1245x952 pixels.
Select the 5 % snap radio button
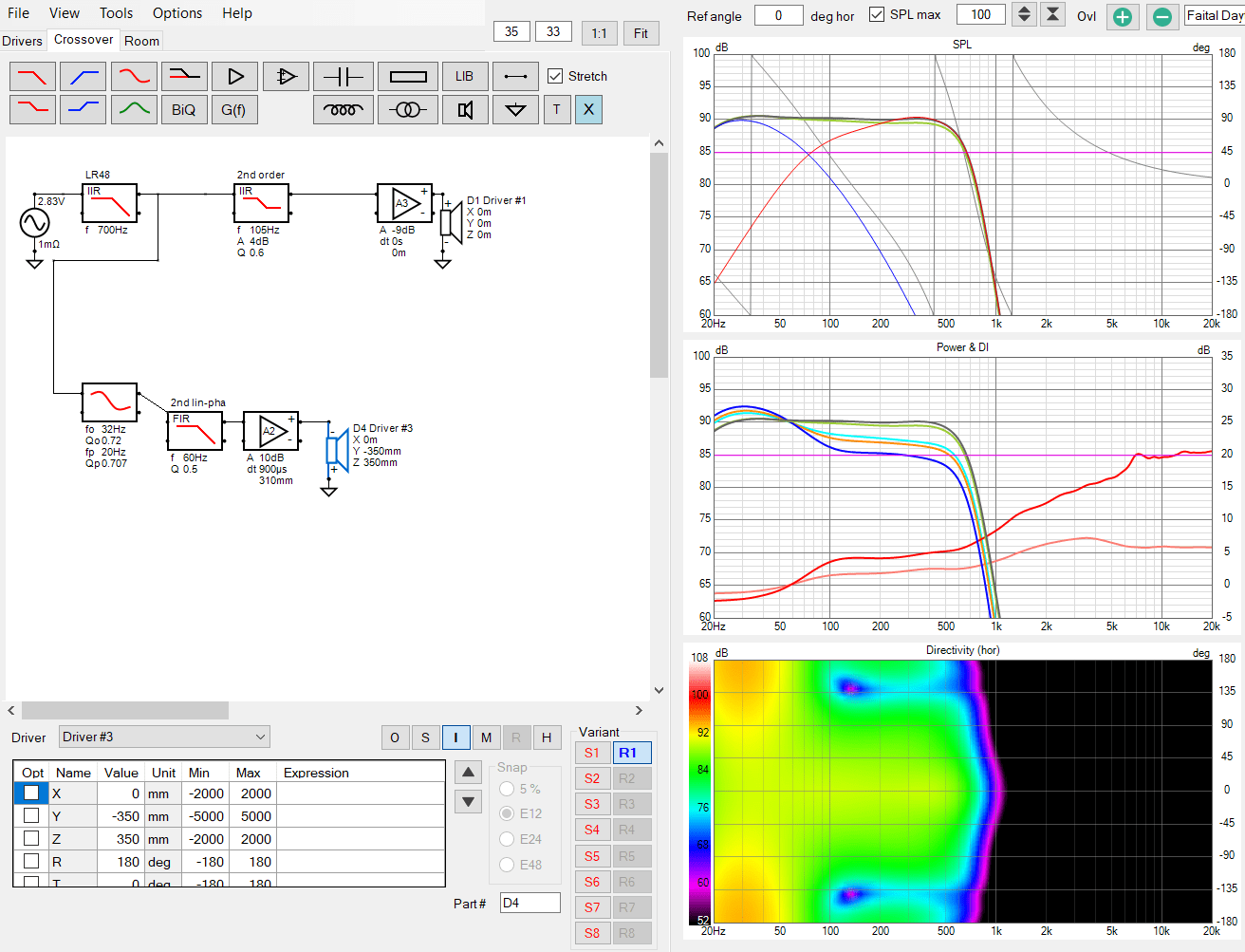coord(507,789)
